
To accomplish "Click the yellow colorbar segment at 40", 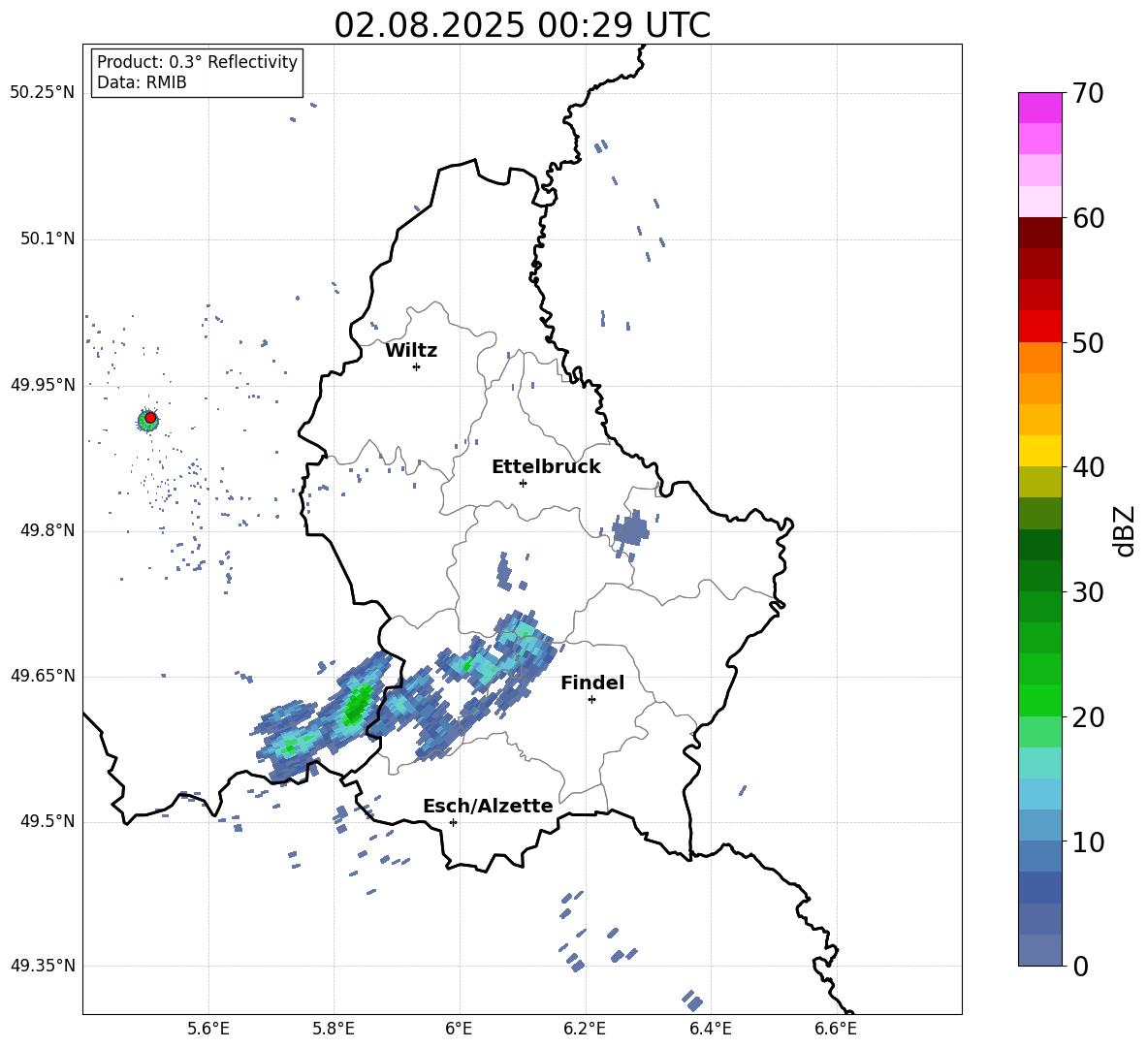I will (1039, 451).
